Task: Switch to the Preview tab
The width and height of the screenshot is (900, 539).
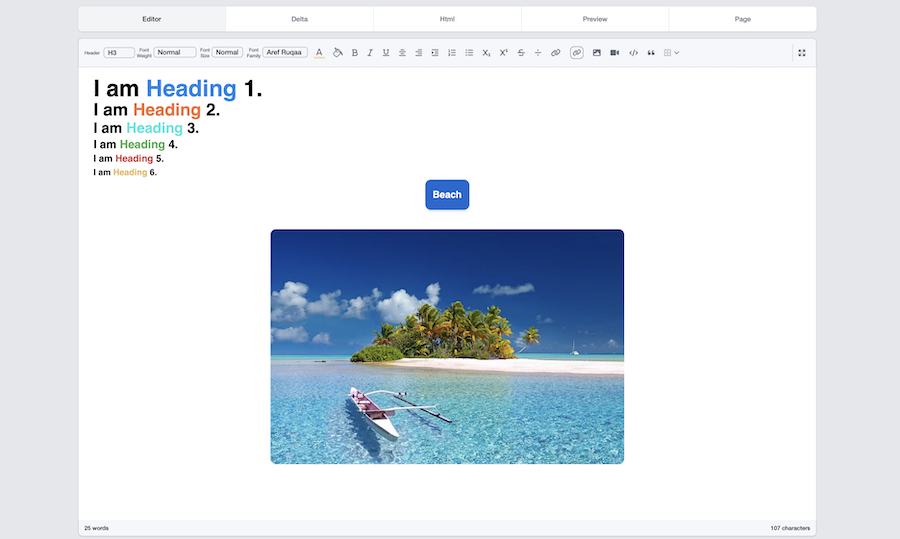Action: [x=595, y=19]
